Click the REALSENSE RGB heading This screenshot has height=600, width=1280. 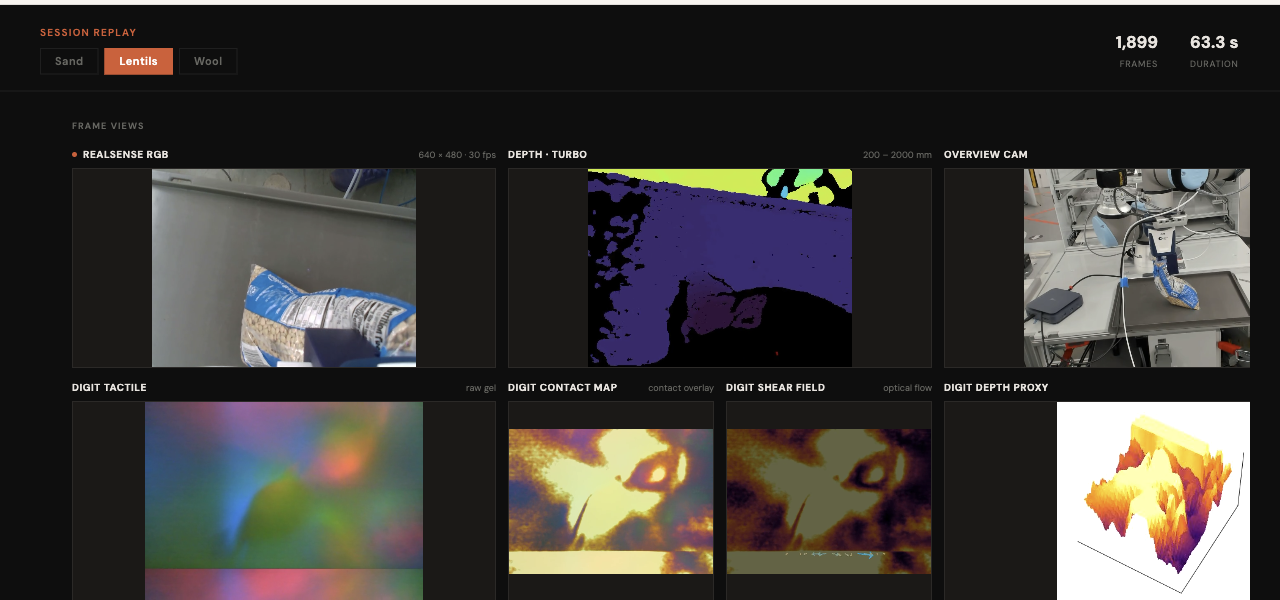[x=126, y=155]
